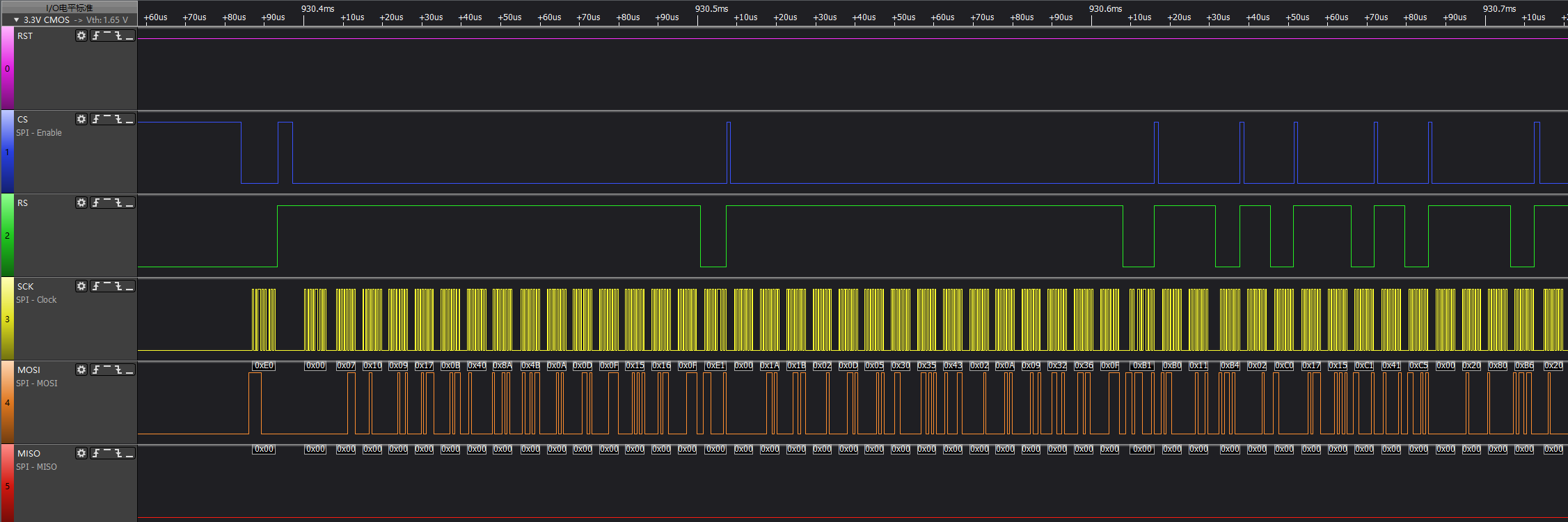
Task: Click the decoded MOSI byte 0x1A
Action: tap(770, 365)
